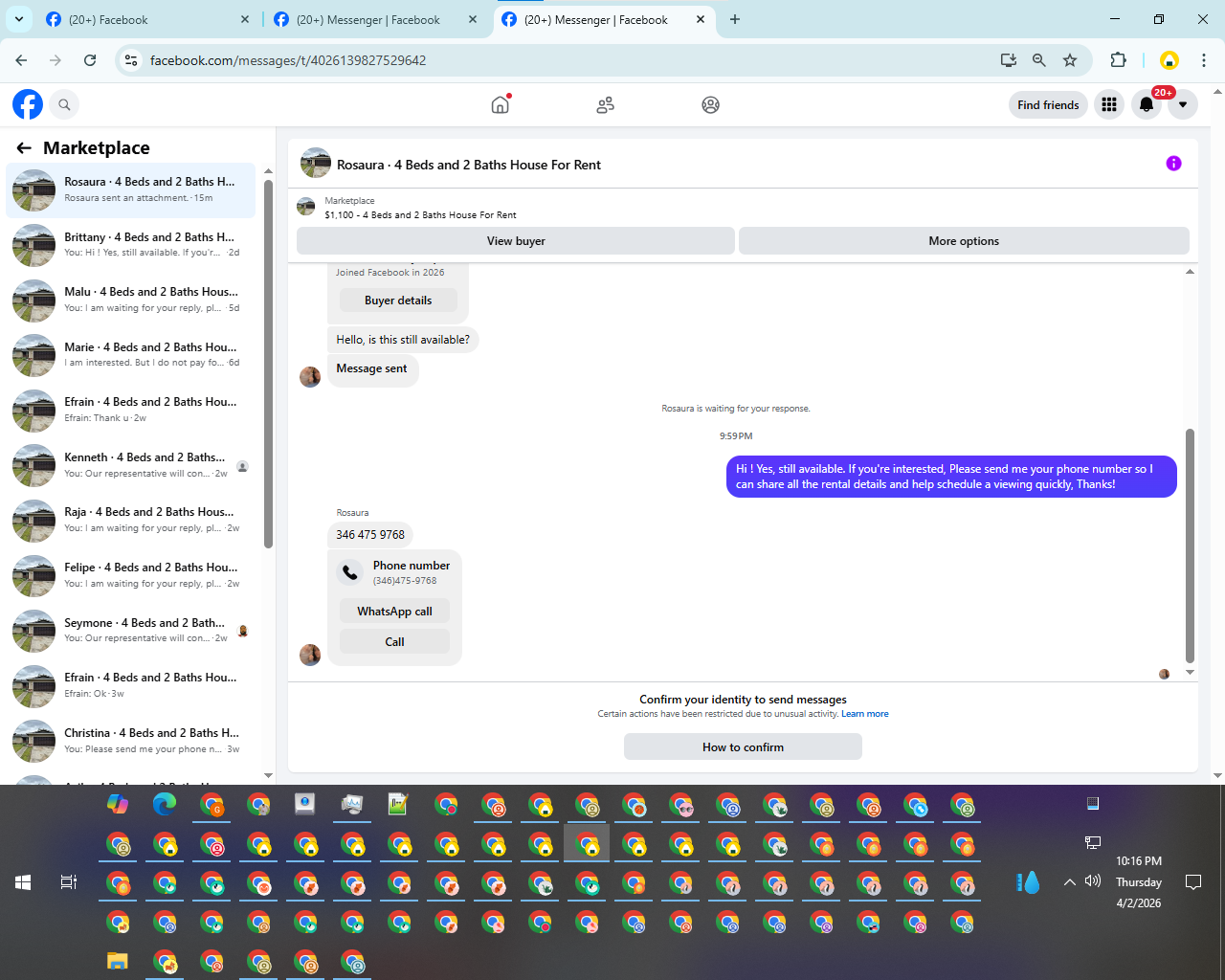Reload the current page
This screenshot has height=980, width=1225.
90,60
